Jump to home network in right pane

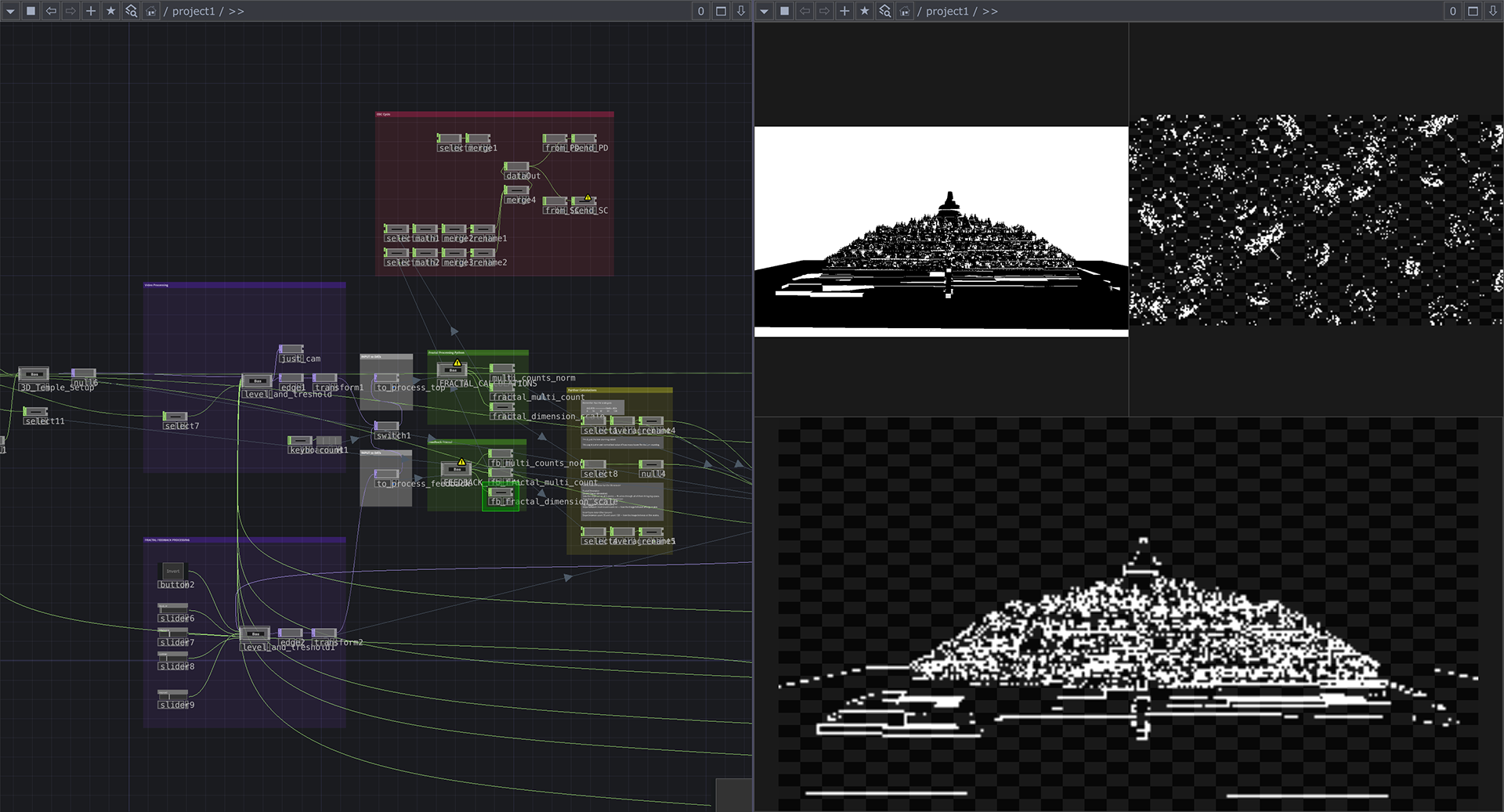pyautogui.click(x=904, y=11)
